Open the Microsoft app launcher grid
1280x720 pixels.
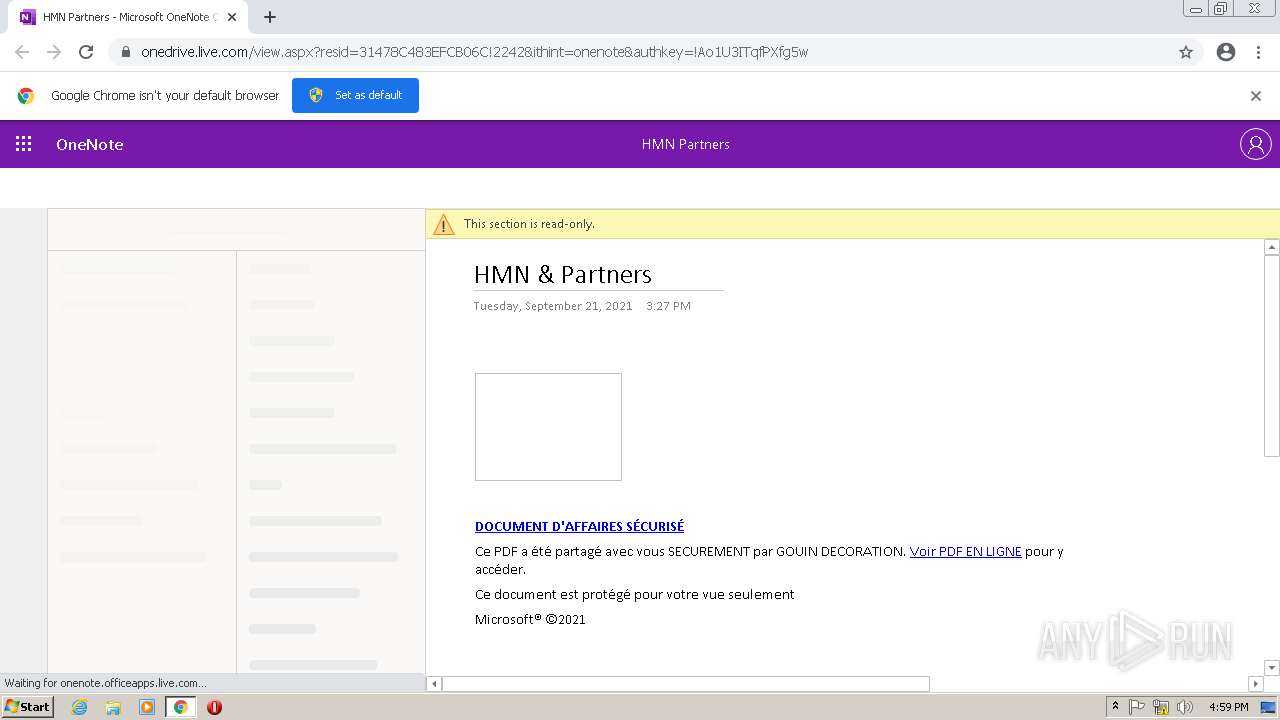24,144
